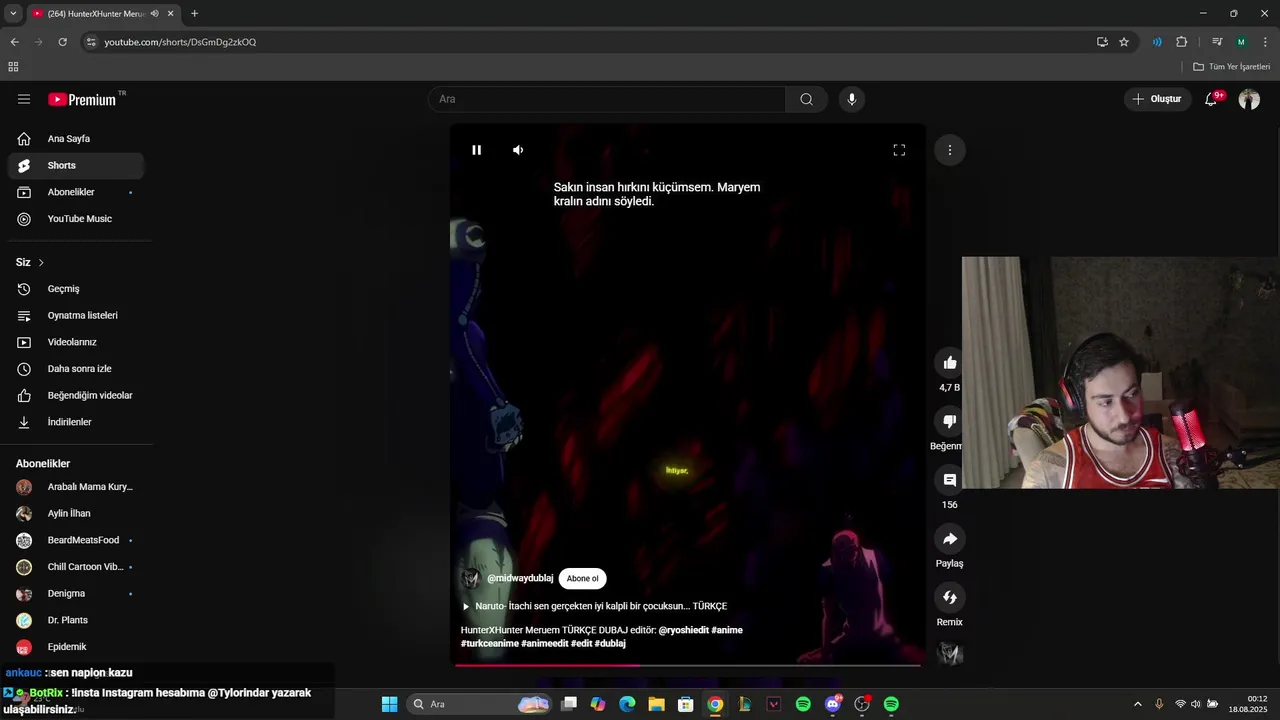Go back in Chrome
This screenshot has height=720, width=1280.
[x=14, y=42]
